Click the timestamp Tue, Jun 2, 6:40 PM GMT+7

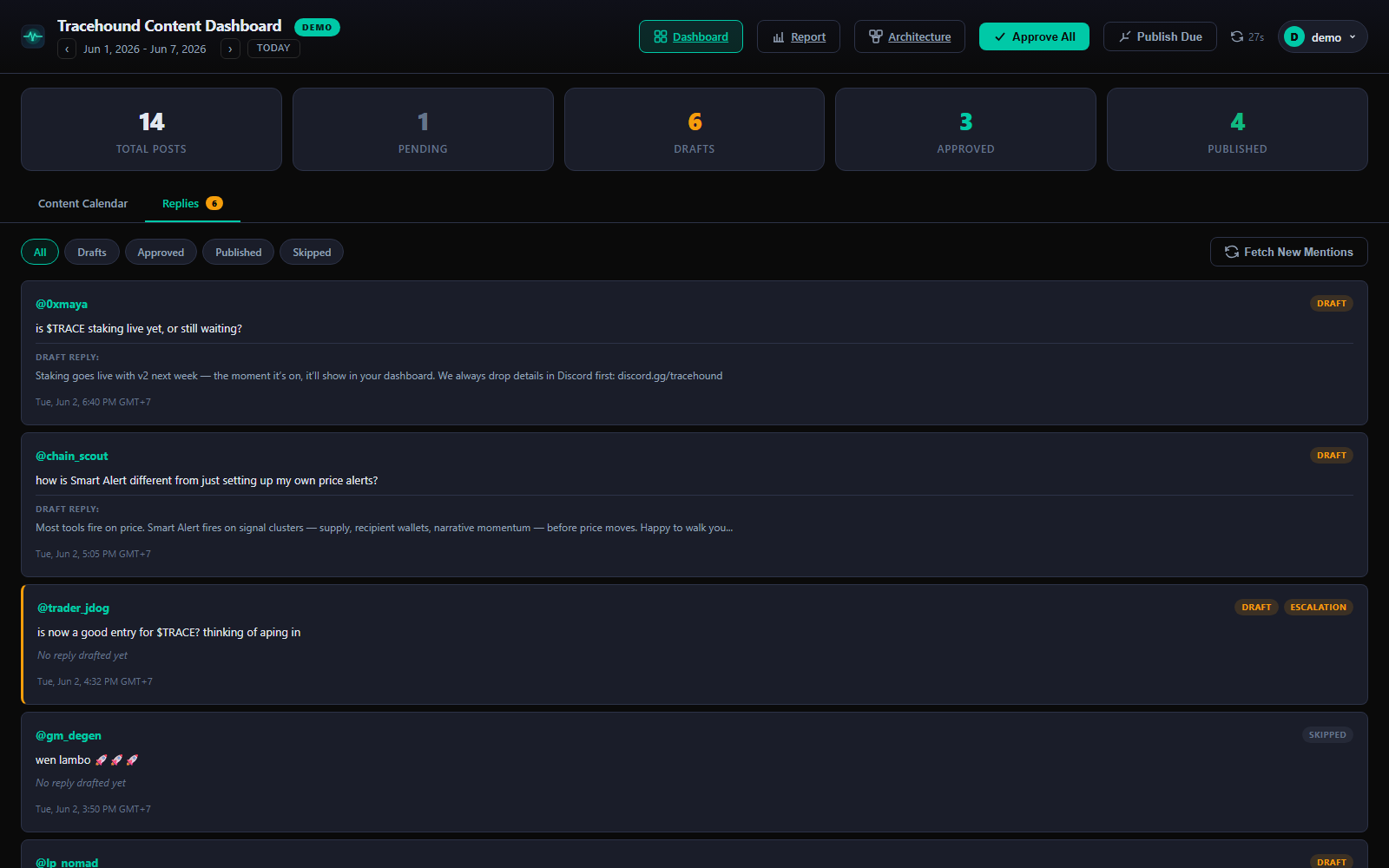coord(93,402)
